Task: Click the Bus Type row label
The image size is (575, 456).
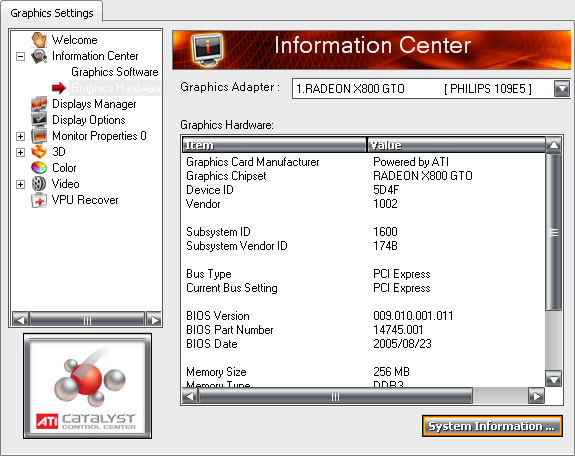Action: tap(209, 274)
